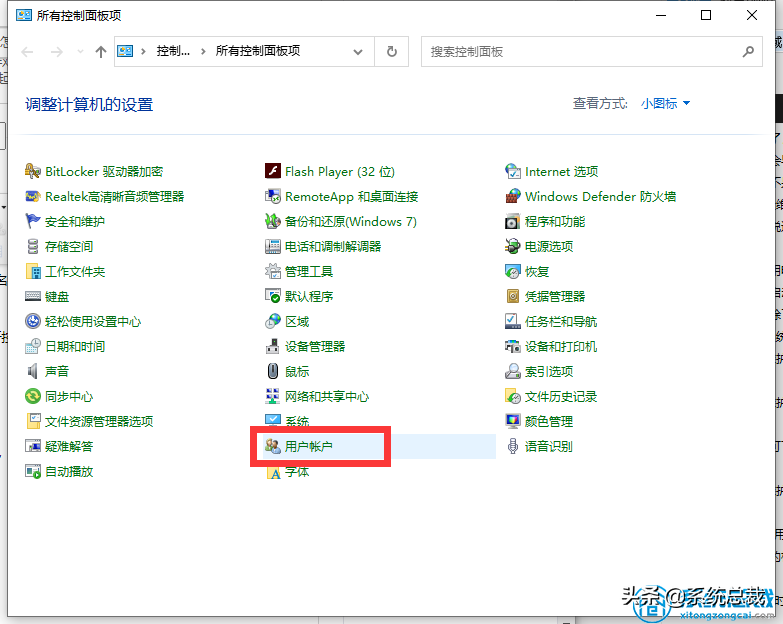
Task: Click the 颜色管理 monitor icon
Action: (513, 421)
